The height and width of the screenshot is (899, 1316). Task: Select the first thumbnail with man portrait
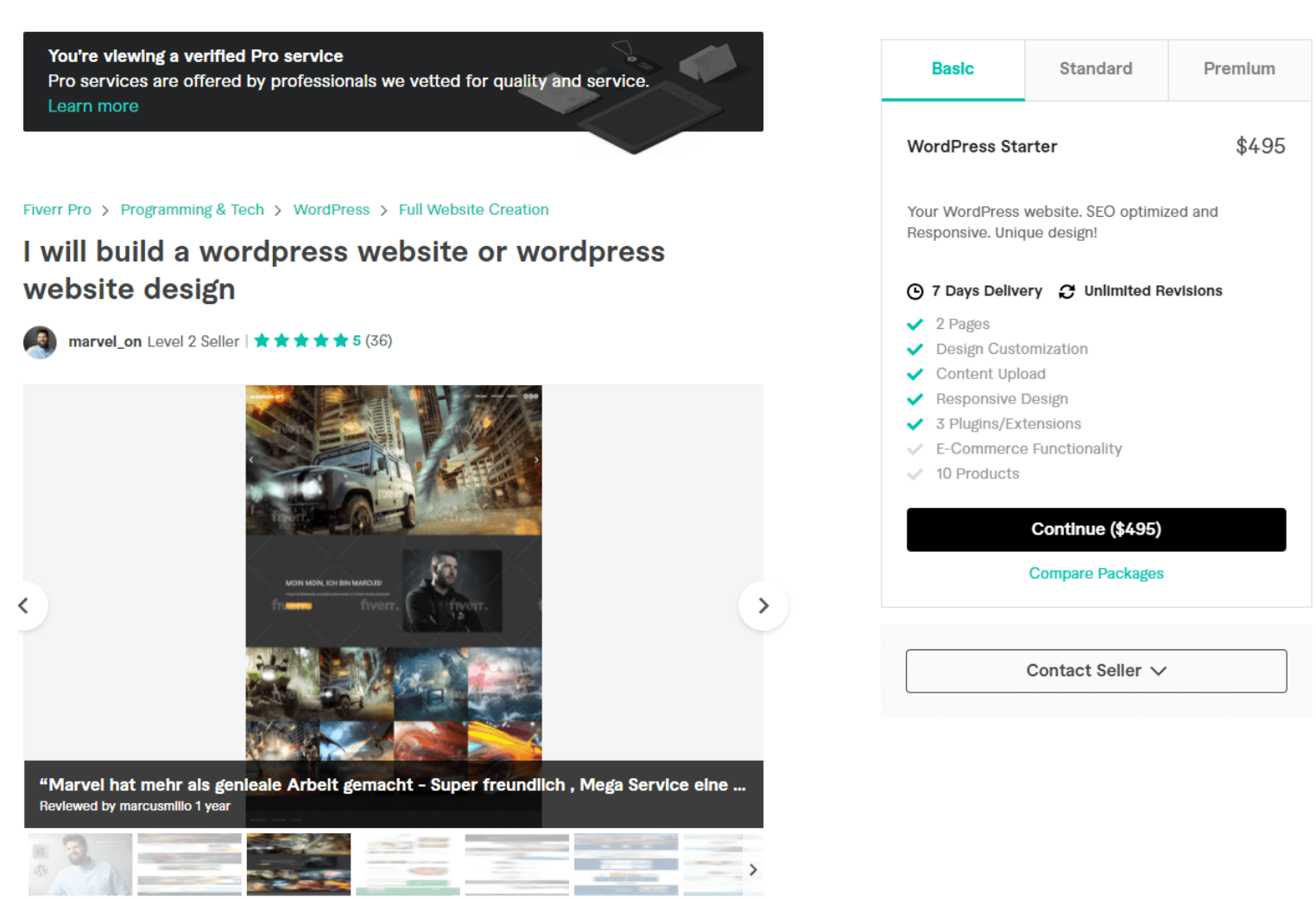point(80,864)
